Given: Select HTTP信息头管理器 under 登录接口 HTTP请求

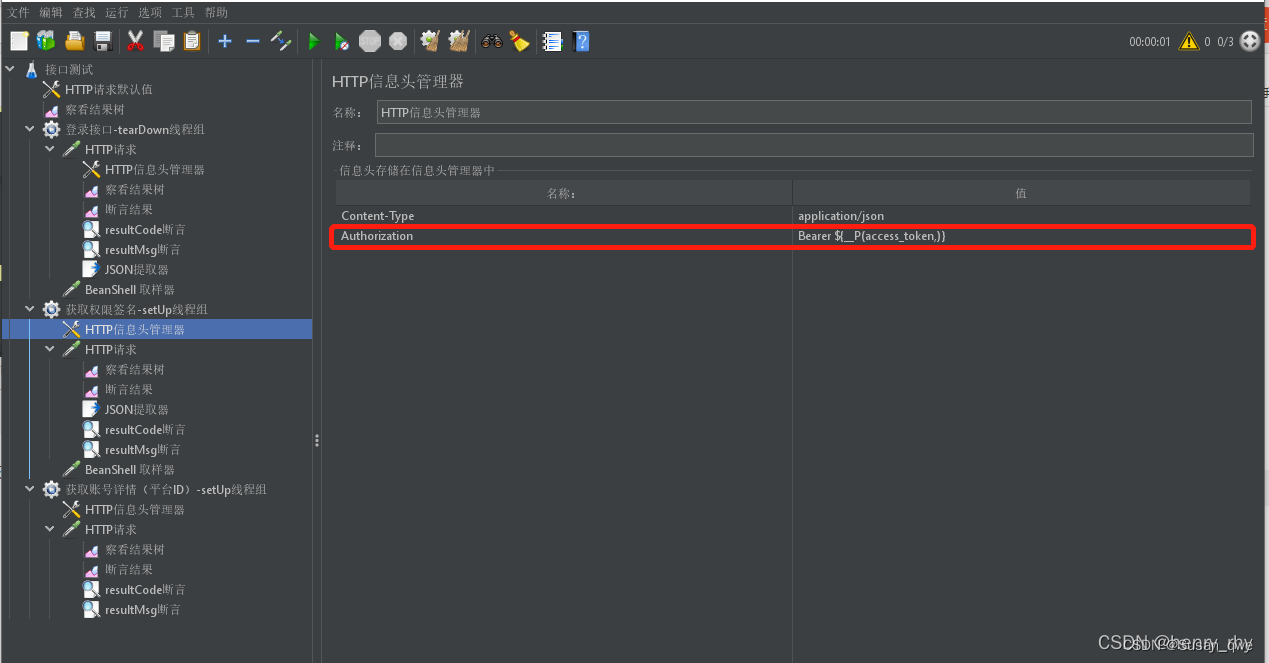Looking at the screenshot, I should click(154, 169).
